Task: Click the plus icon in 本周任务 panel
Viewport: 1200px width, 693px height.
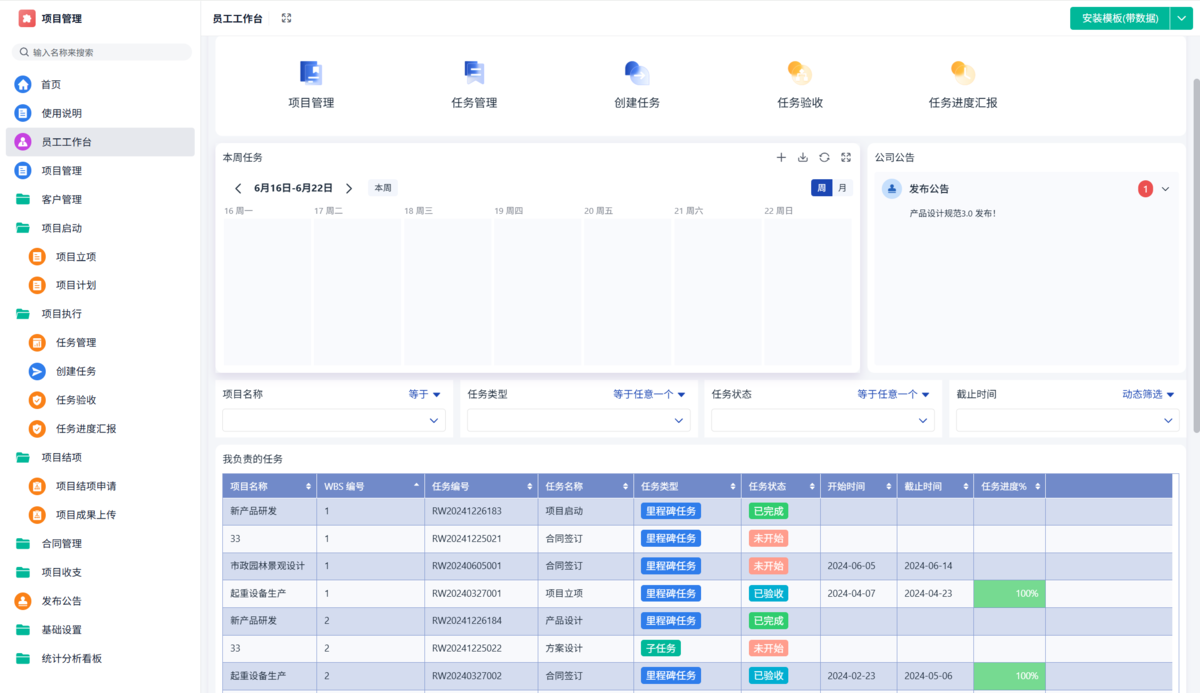Action: [781, 158]
